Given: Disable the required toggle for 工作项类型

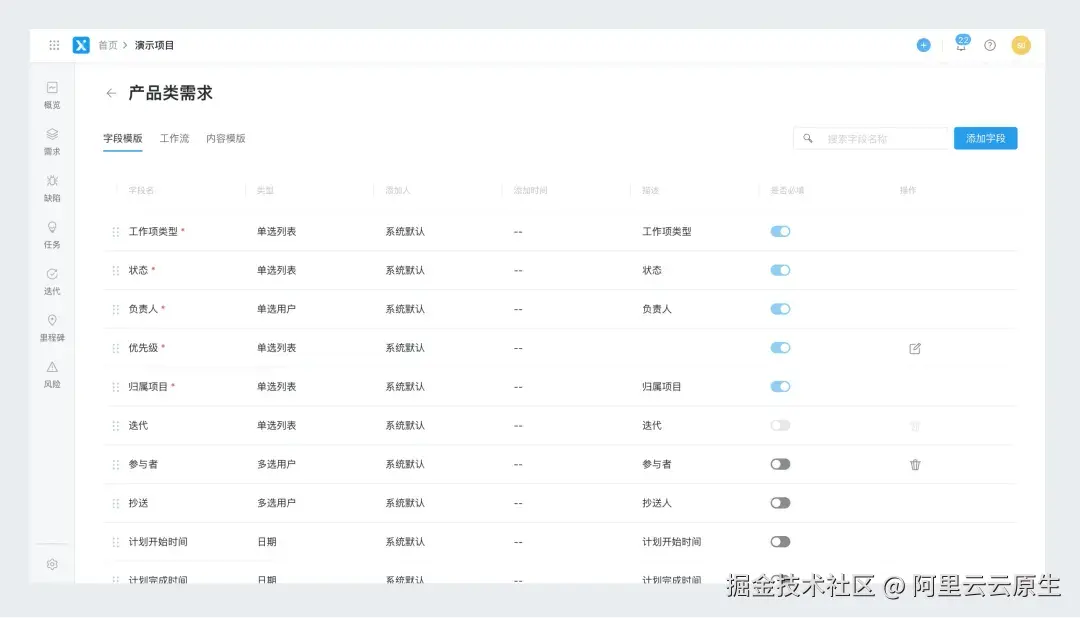Looking at the screenshot, I should (779, 231).
